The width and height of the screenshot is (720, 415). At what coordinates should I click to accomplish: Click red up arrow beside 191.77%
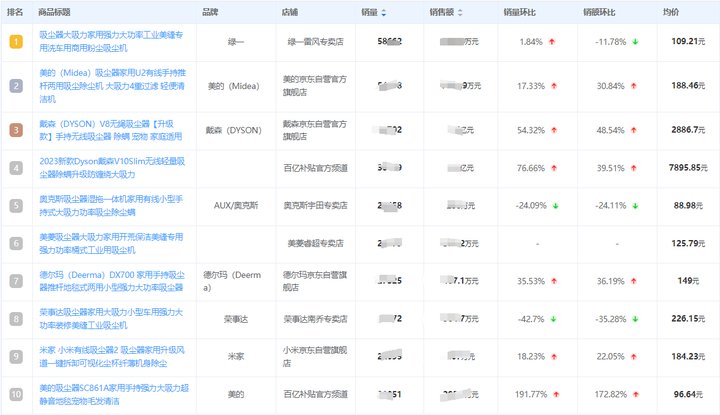tap(557, 394)
